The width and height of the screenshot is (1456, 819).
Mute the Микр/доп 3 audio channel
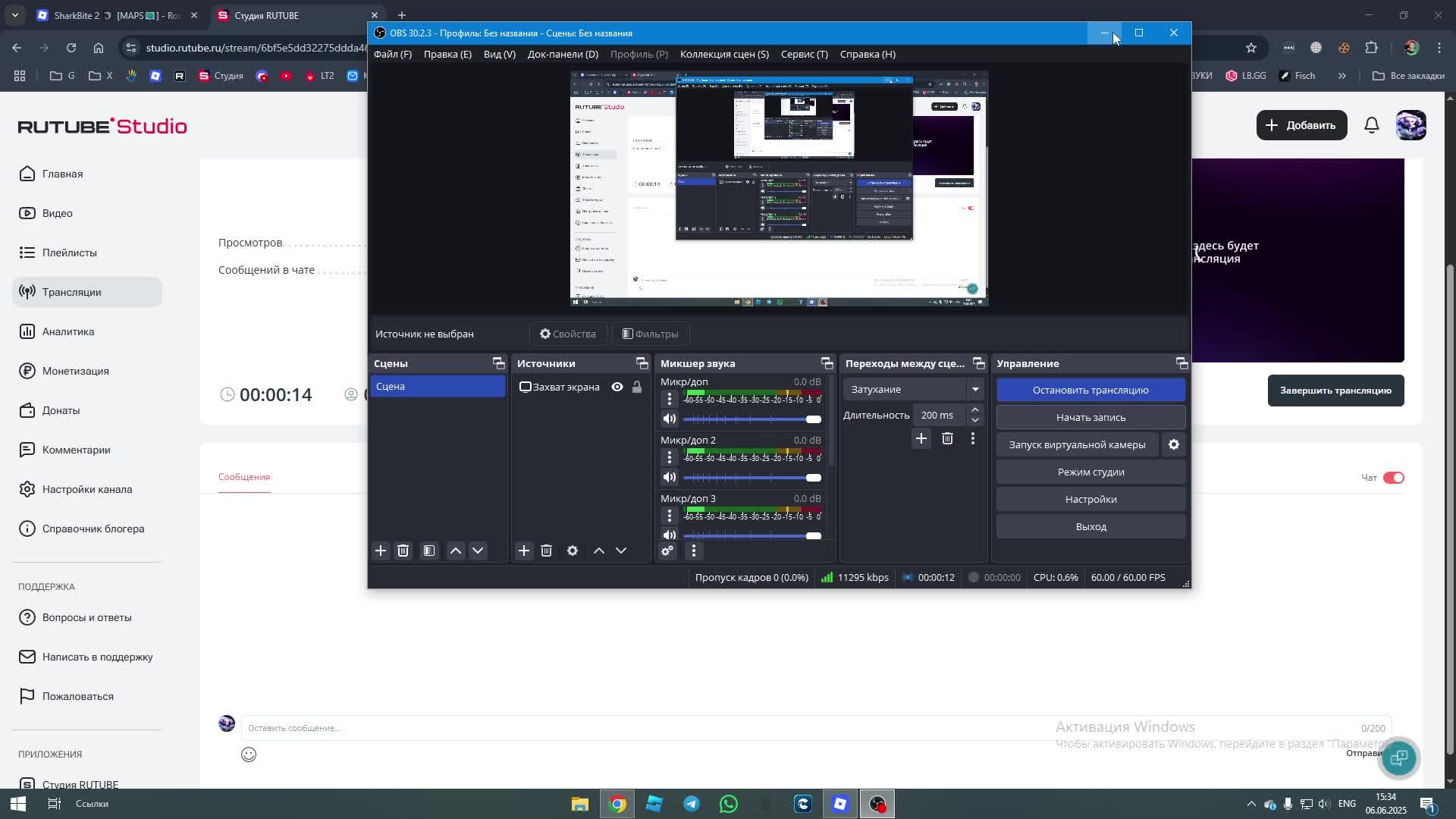click(669, 535)
